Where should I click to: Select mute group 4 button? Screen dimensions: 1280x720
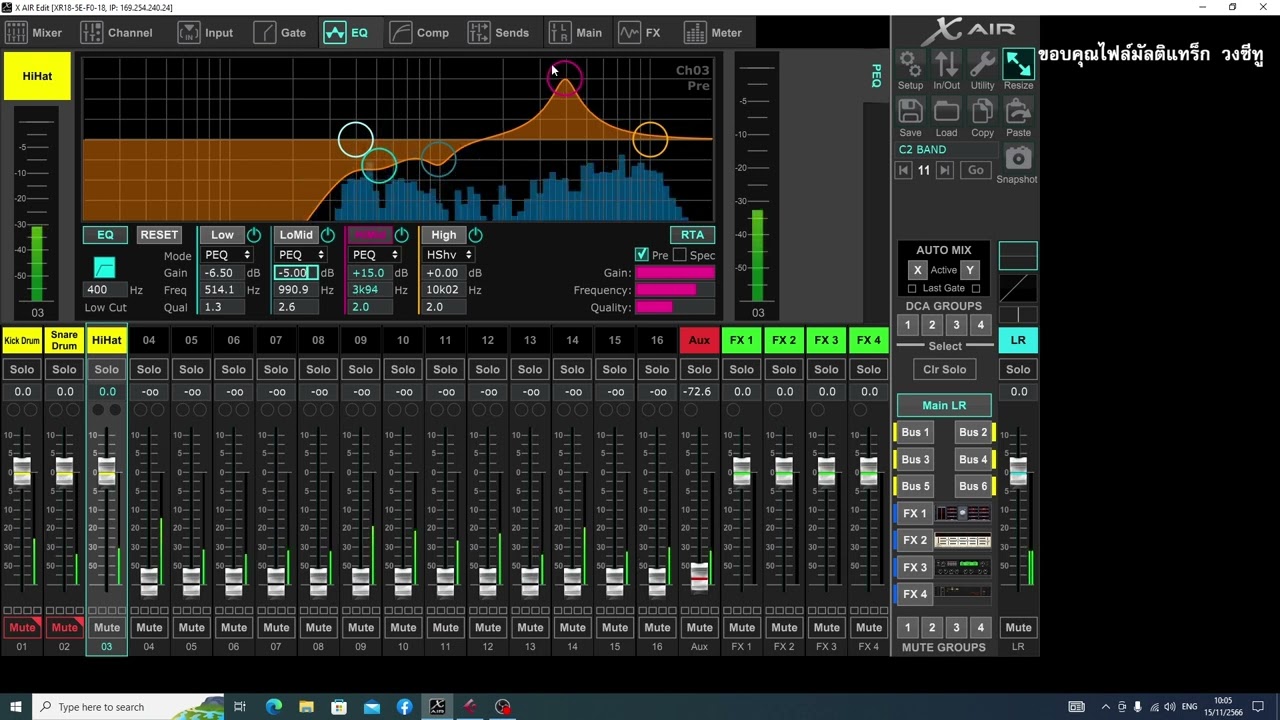980,628
